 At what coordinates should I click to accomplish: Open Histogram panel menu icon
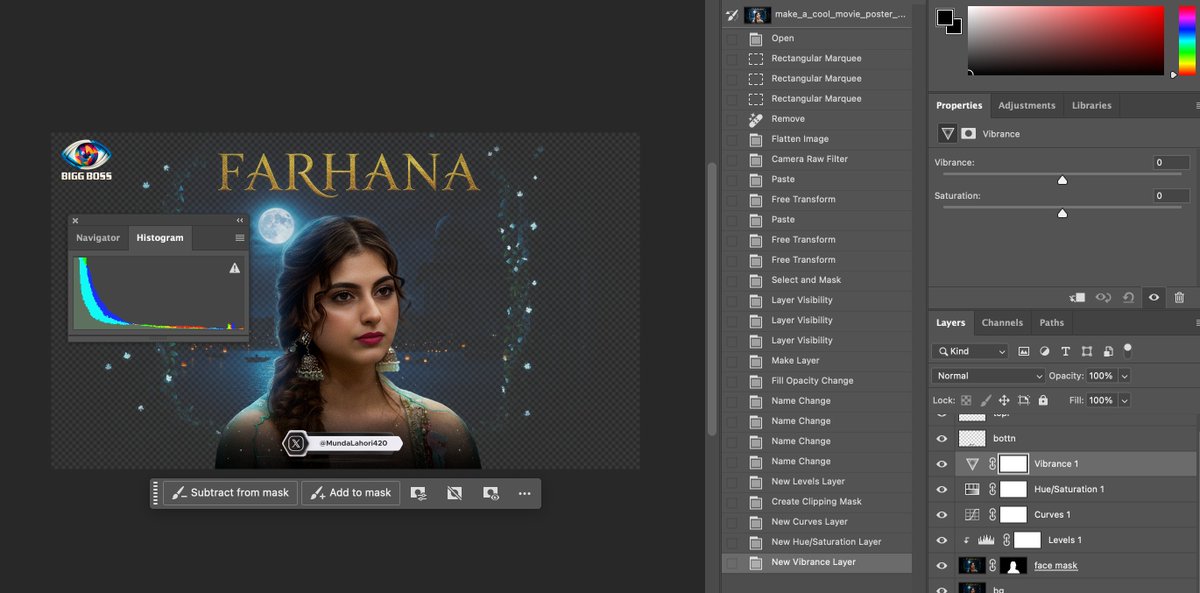point(240,238)
